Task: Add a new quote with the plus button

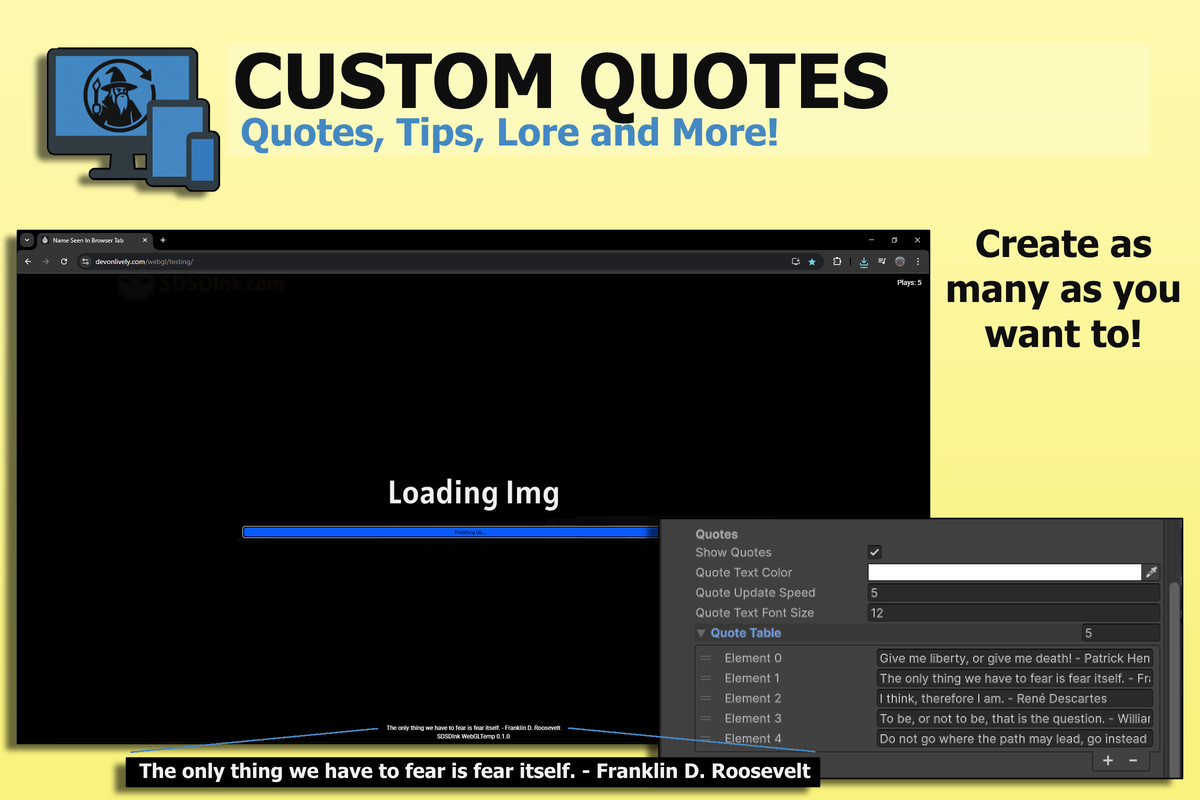Action: (x=1107, y=760)
